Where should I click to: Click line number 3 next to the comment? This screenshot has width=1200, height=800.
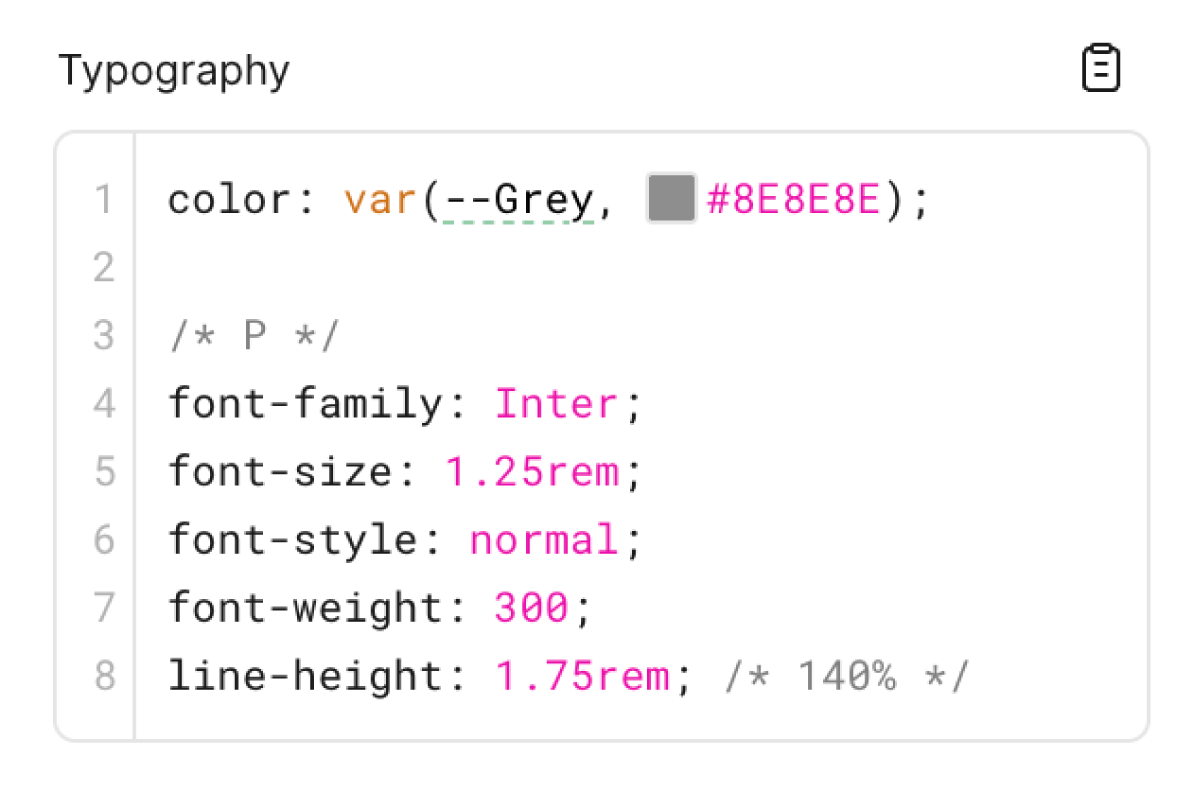[104, 336]
